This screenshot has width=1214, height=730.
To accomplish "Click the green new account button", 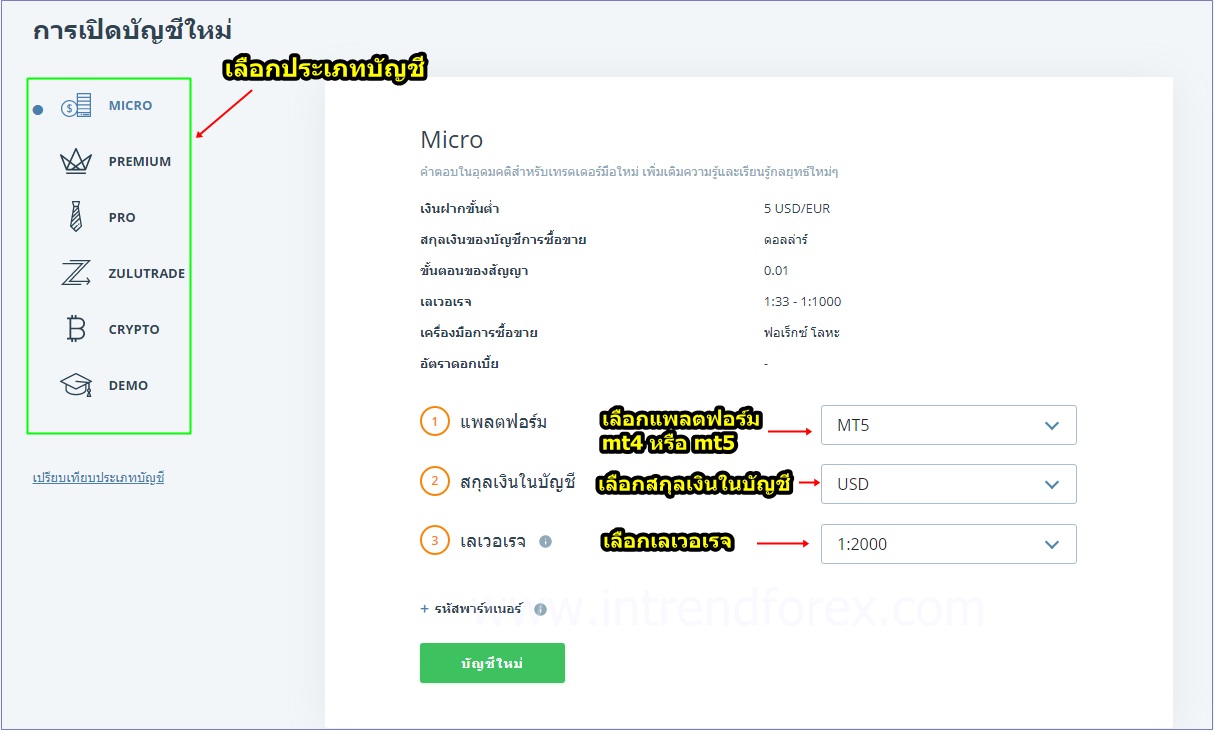I will click(492, 663).
